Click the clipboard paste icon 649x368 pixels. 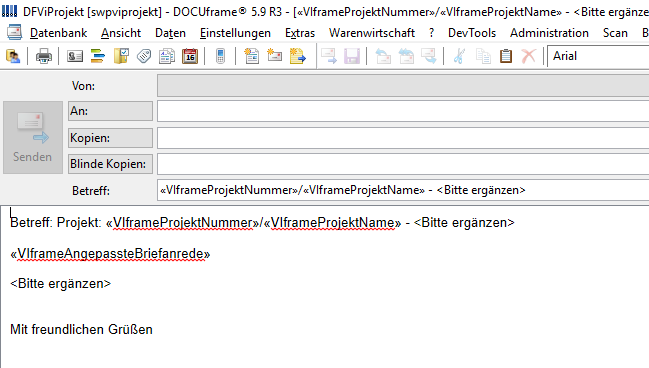point(506,56)
